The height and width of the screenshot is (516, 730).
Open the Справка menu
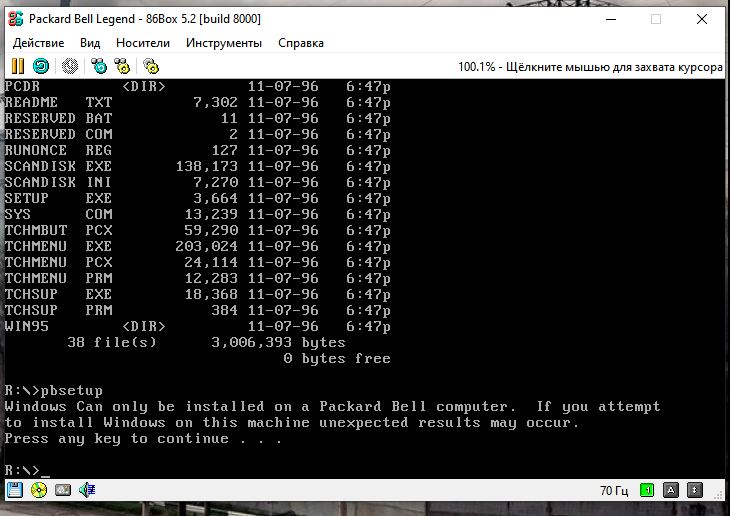coord(301,43)
